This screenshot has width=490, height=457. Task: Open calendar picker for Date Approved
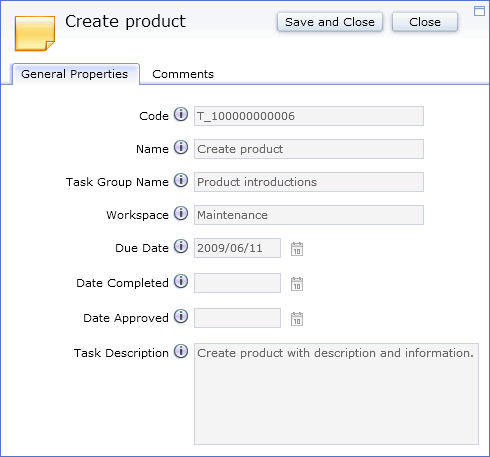pyautogui.click(x=297, y=319)
